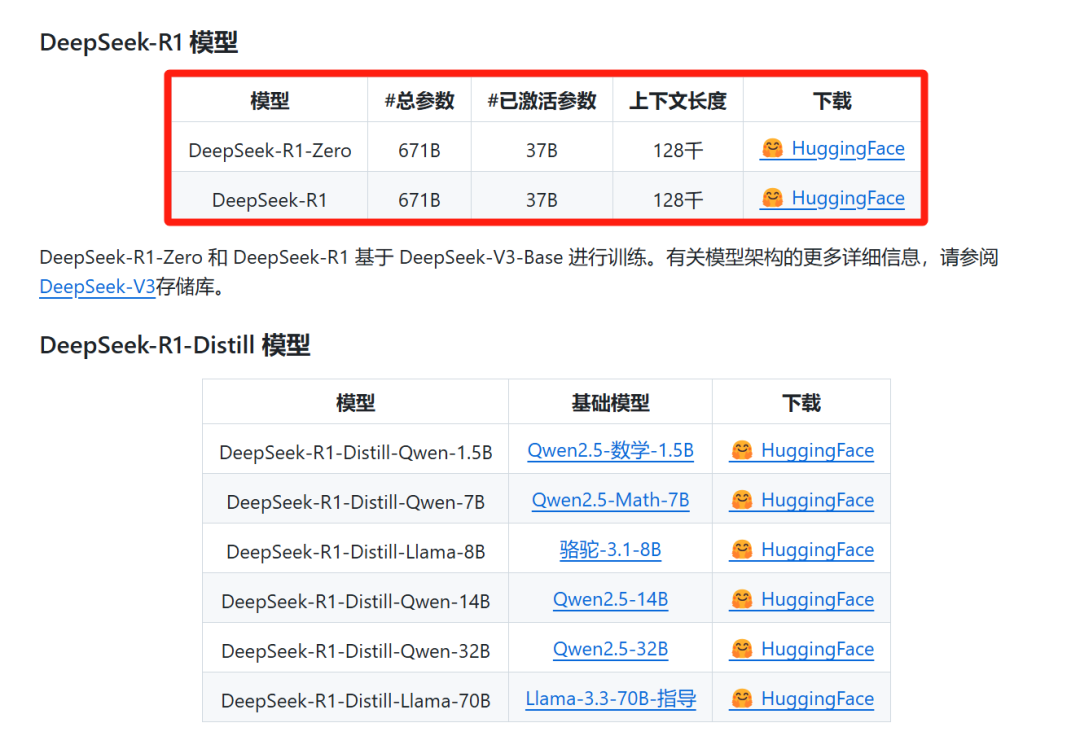Open the Qwen2.5-数学-1.5B base model link
Screen dimensions: 1080x736
(x=610, y=450)
